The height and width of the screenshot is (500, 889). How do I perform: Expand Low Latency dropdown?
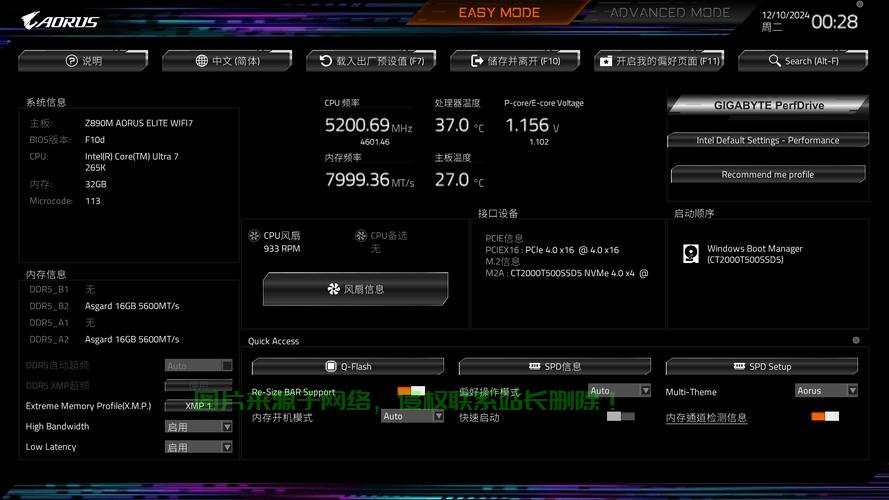click(198, 447)
